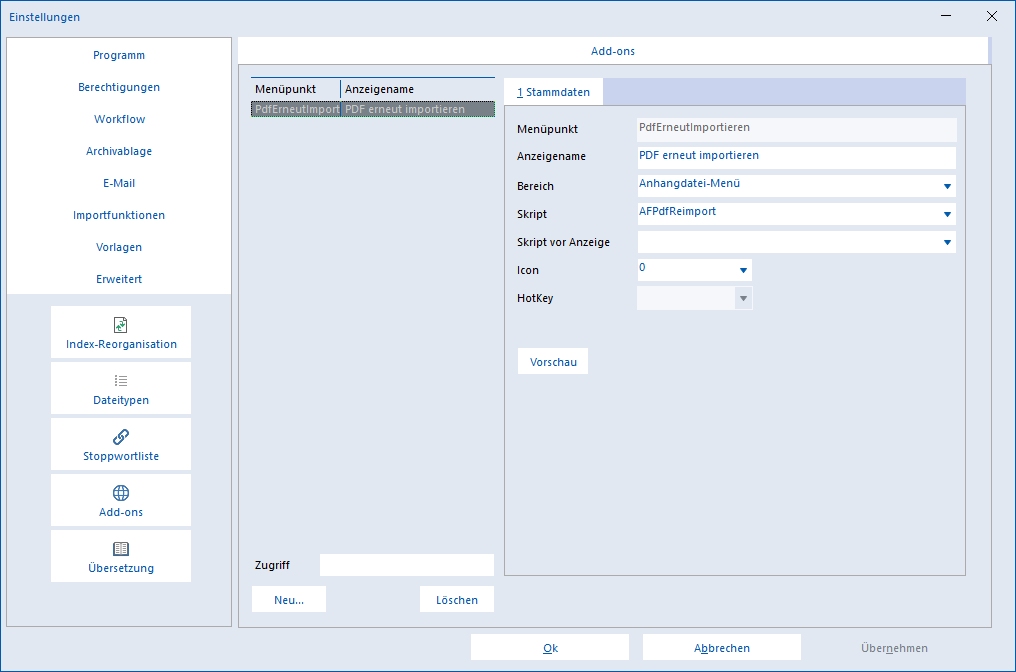Select the PdfErneutImport cell in the list
Viewport: 1016px width, 672px height.
(x=296, y=109)
